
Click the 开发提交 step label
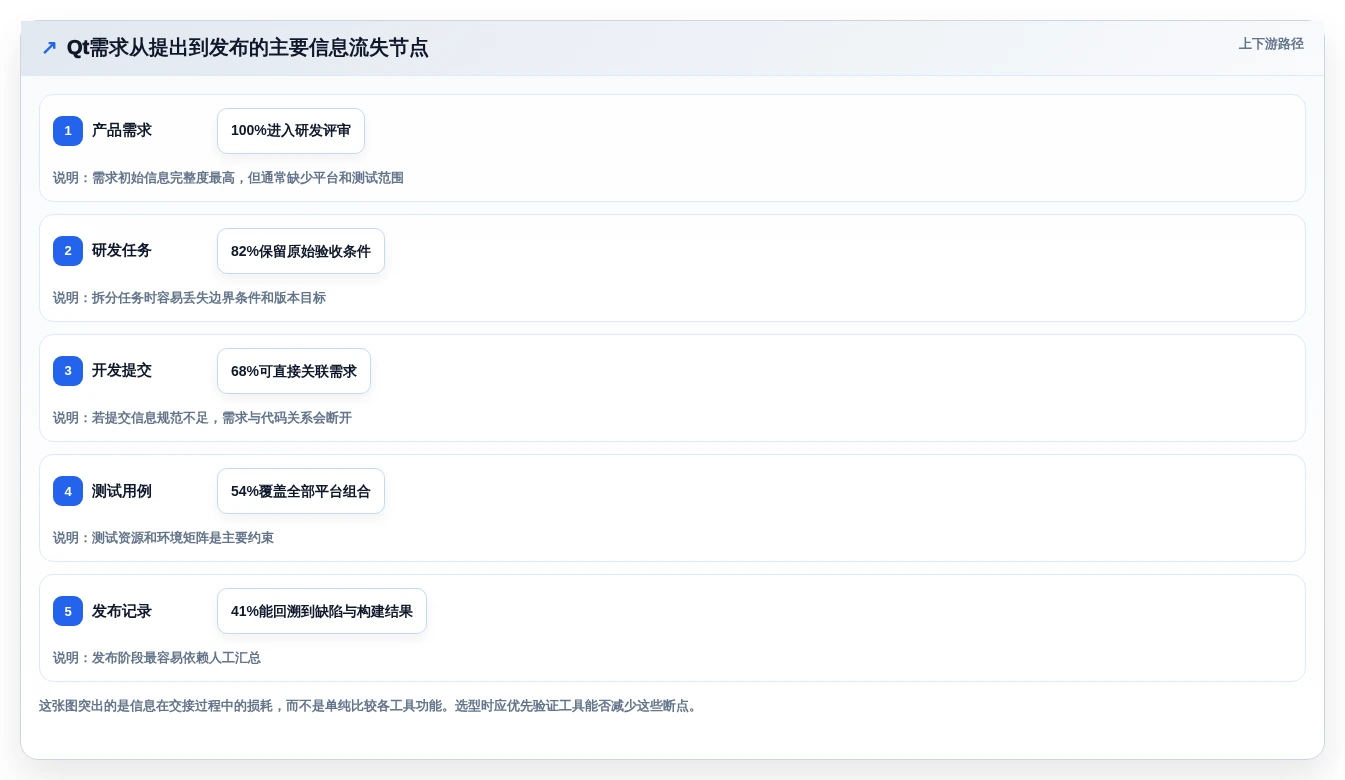pos(122,371)
